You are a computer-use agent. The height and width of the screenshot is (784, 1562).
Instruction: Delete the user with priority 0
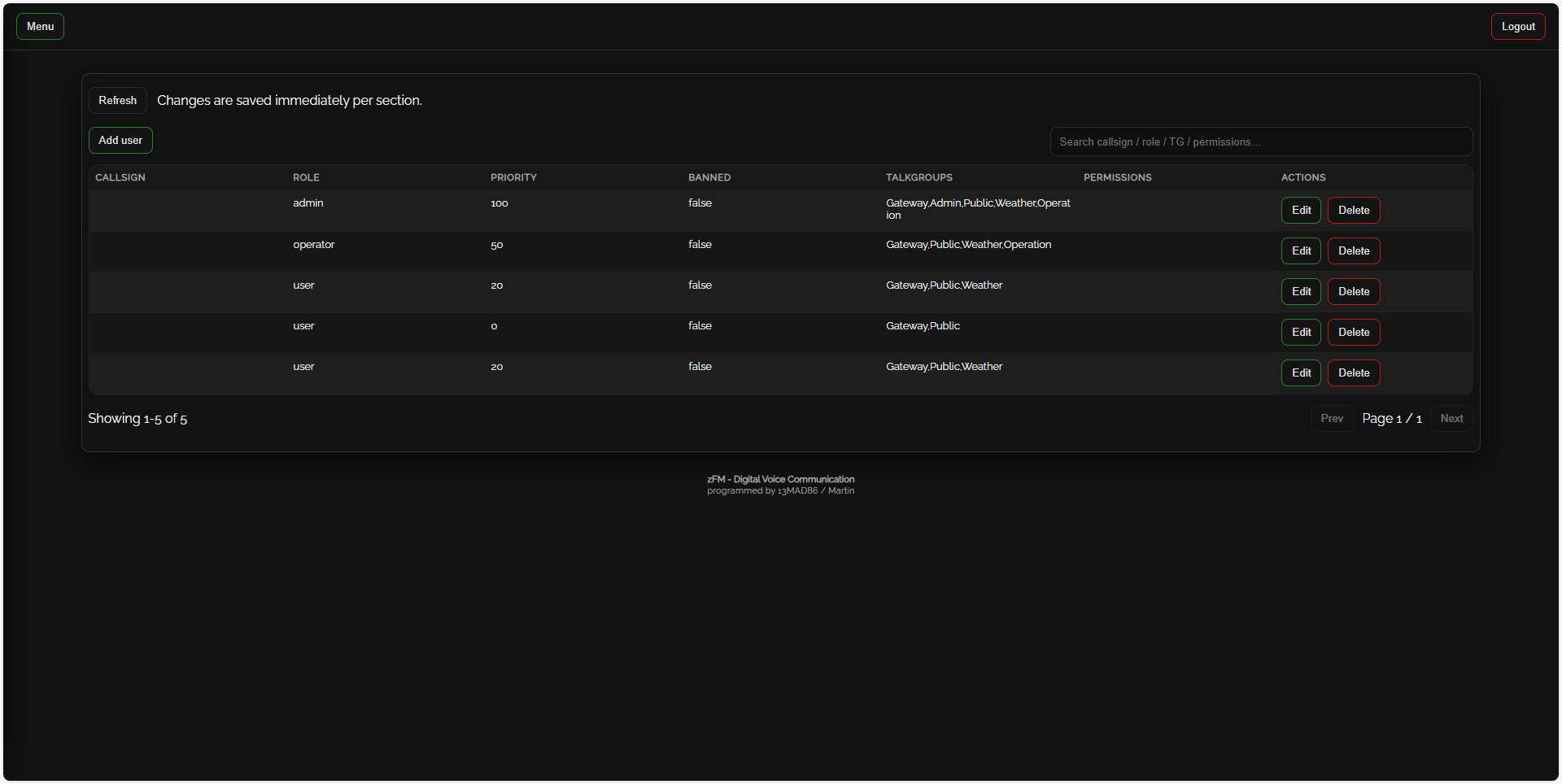(x=1353, y=333)
